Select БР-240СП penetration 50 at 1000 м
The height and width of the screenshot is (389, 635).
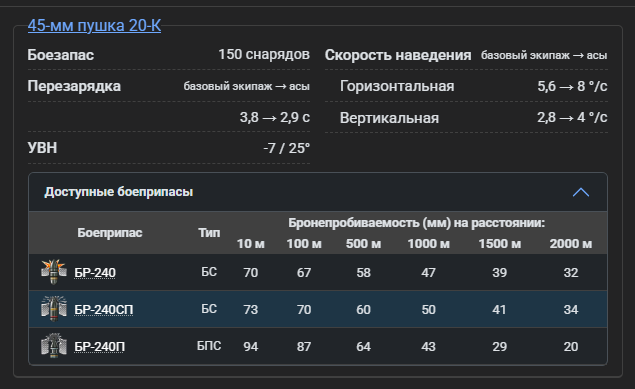428,309
